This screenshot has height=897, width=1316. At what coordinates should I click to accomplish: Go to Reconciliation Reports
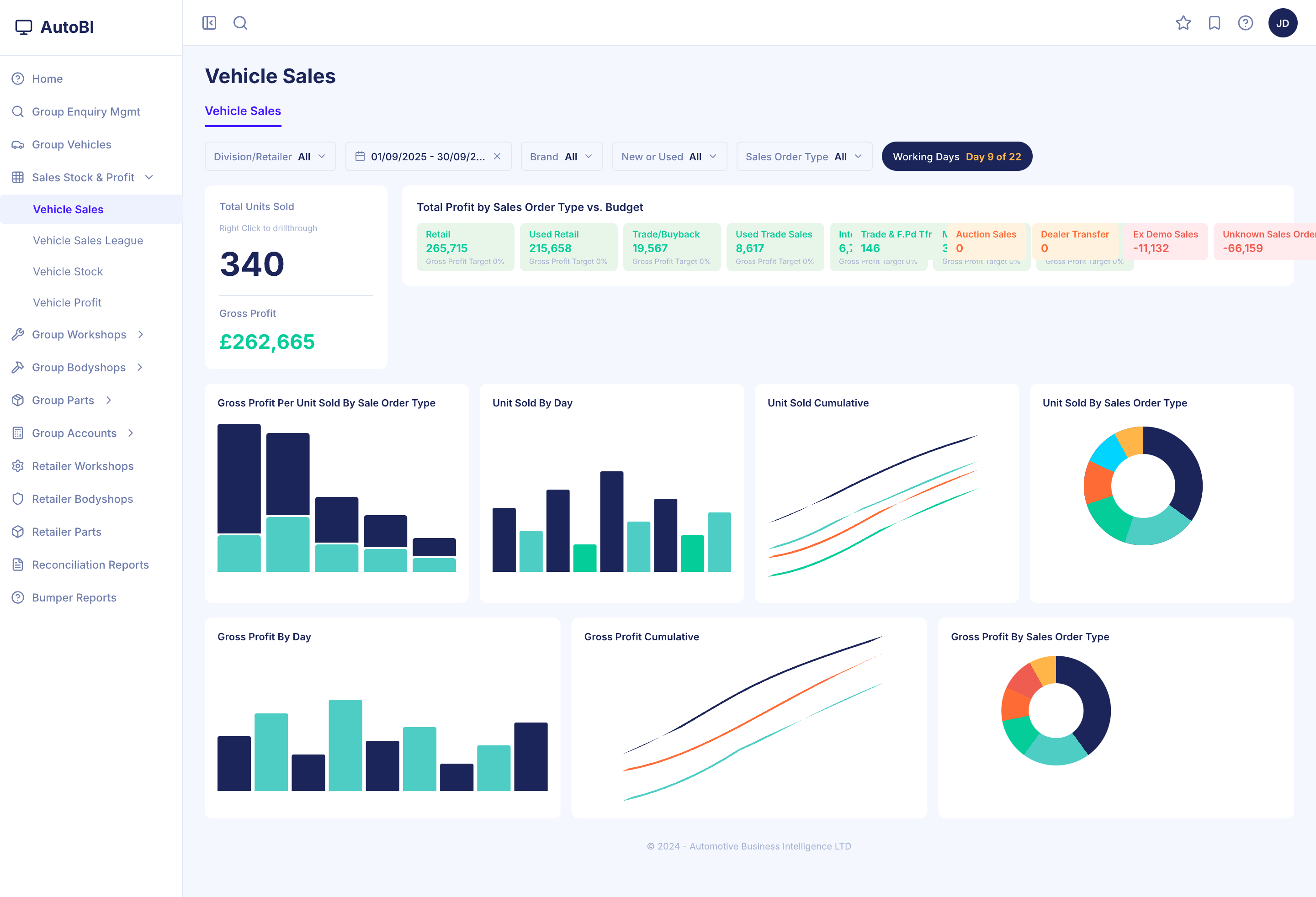coord(90,564)
